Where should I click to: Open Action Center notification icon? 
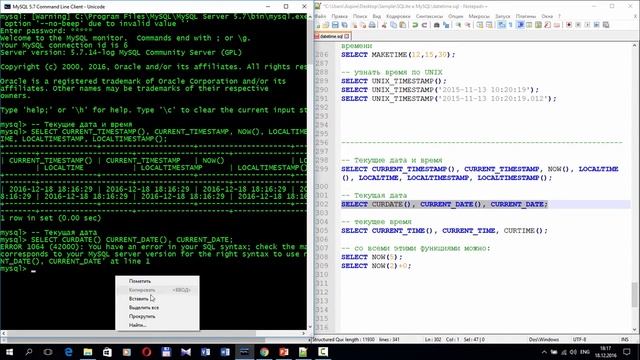[627, 352]
